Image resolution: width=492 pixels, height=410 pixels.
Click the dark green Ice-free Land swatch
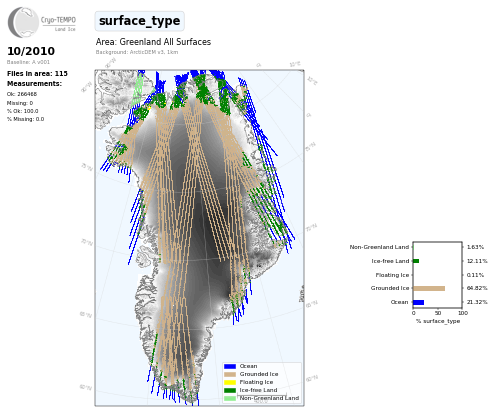pyautogui.click(x=230, y=390)
